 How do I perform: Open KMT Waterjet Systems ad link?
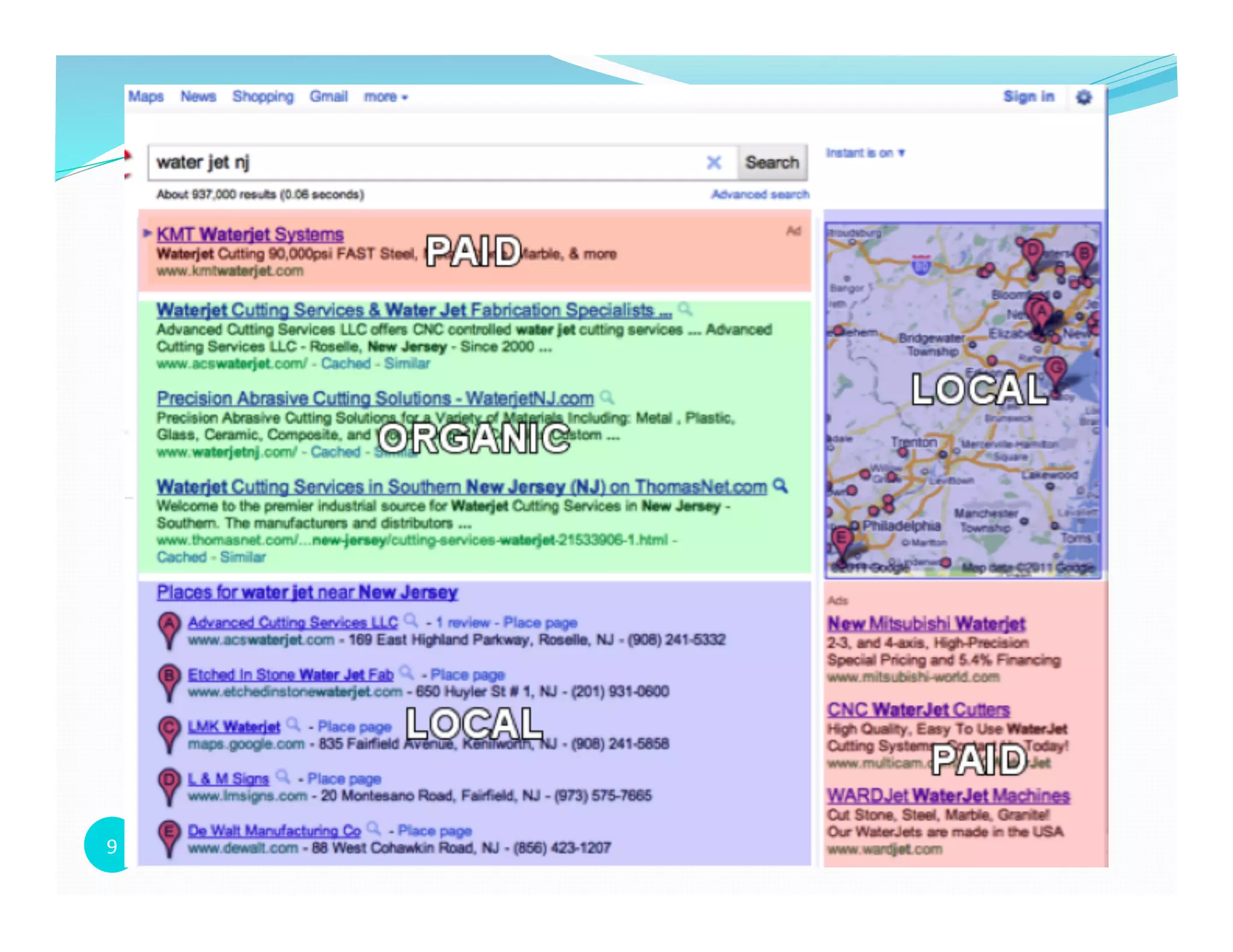pos(250,234)
